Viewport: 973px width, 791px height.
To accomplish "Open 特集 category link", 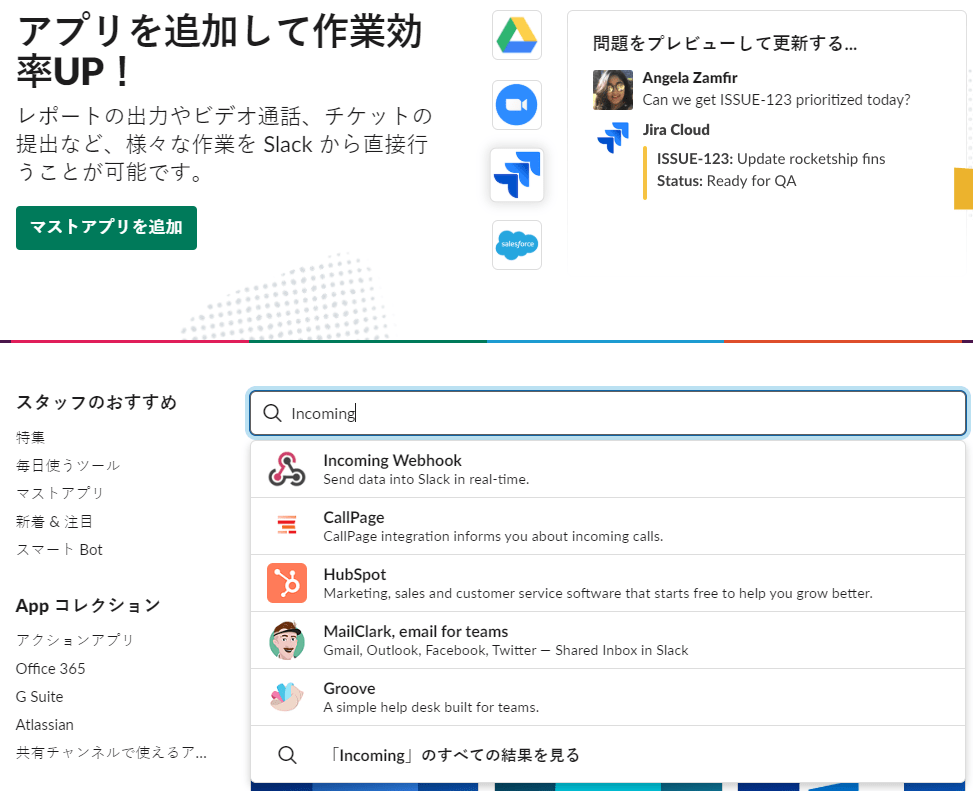I will [x=30, y=437].
